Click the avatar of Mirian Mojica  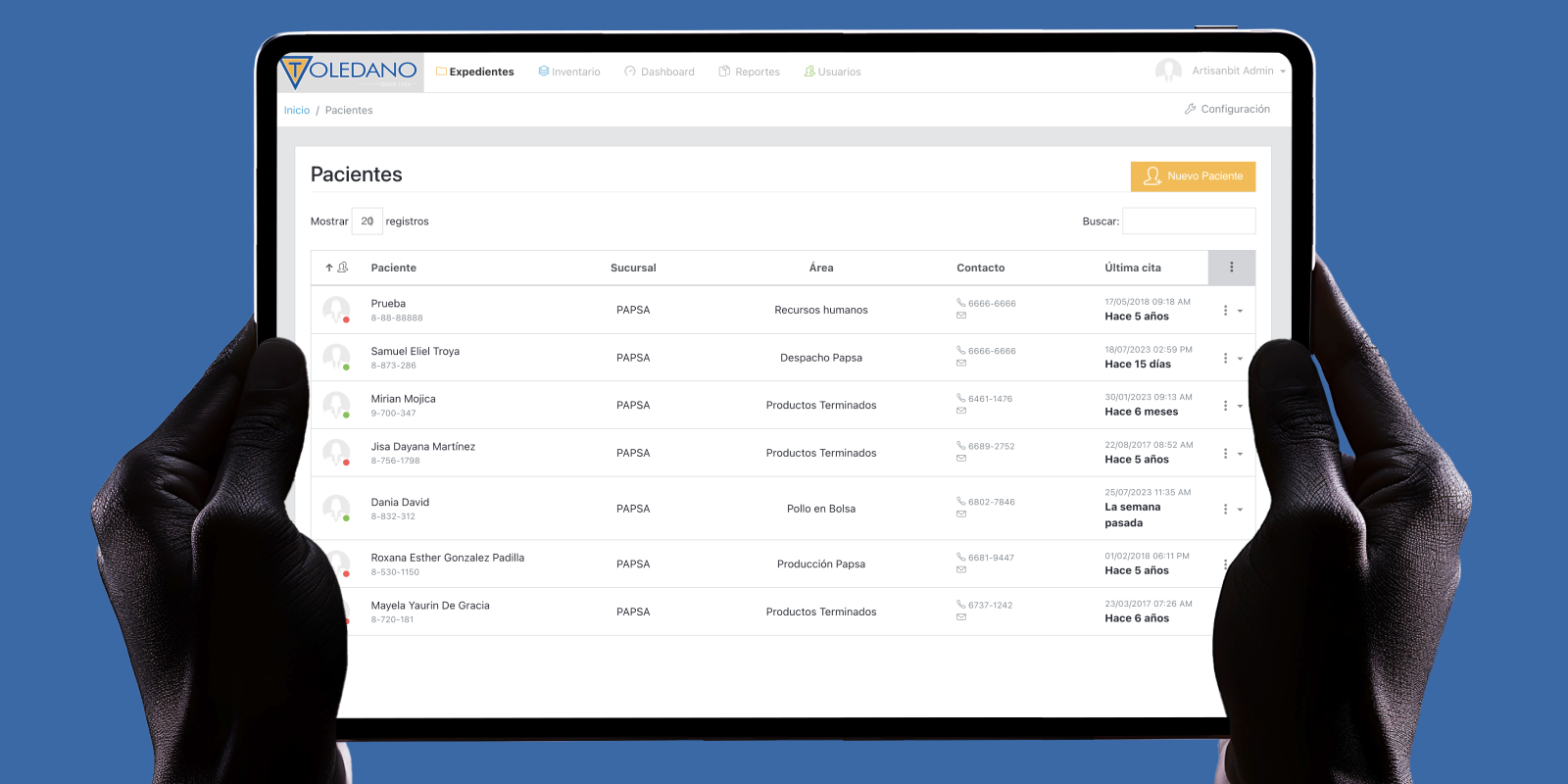[x=337, y=405]
